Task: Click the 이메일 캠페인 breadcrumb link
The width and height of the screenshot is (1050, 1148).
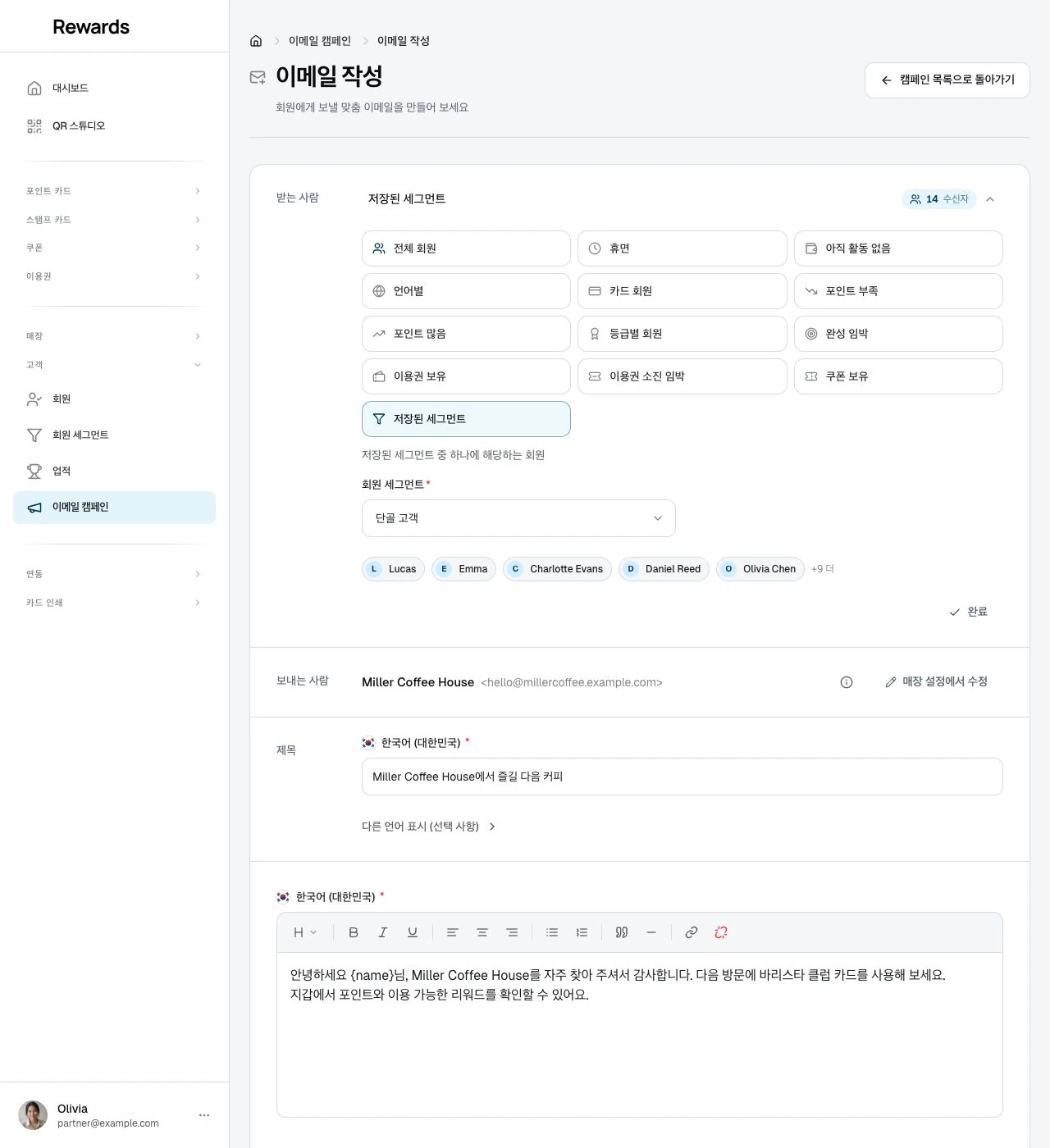Action: coord(320,41)
